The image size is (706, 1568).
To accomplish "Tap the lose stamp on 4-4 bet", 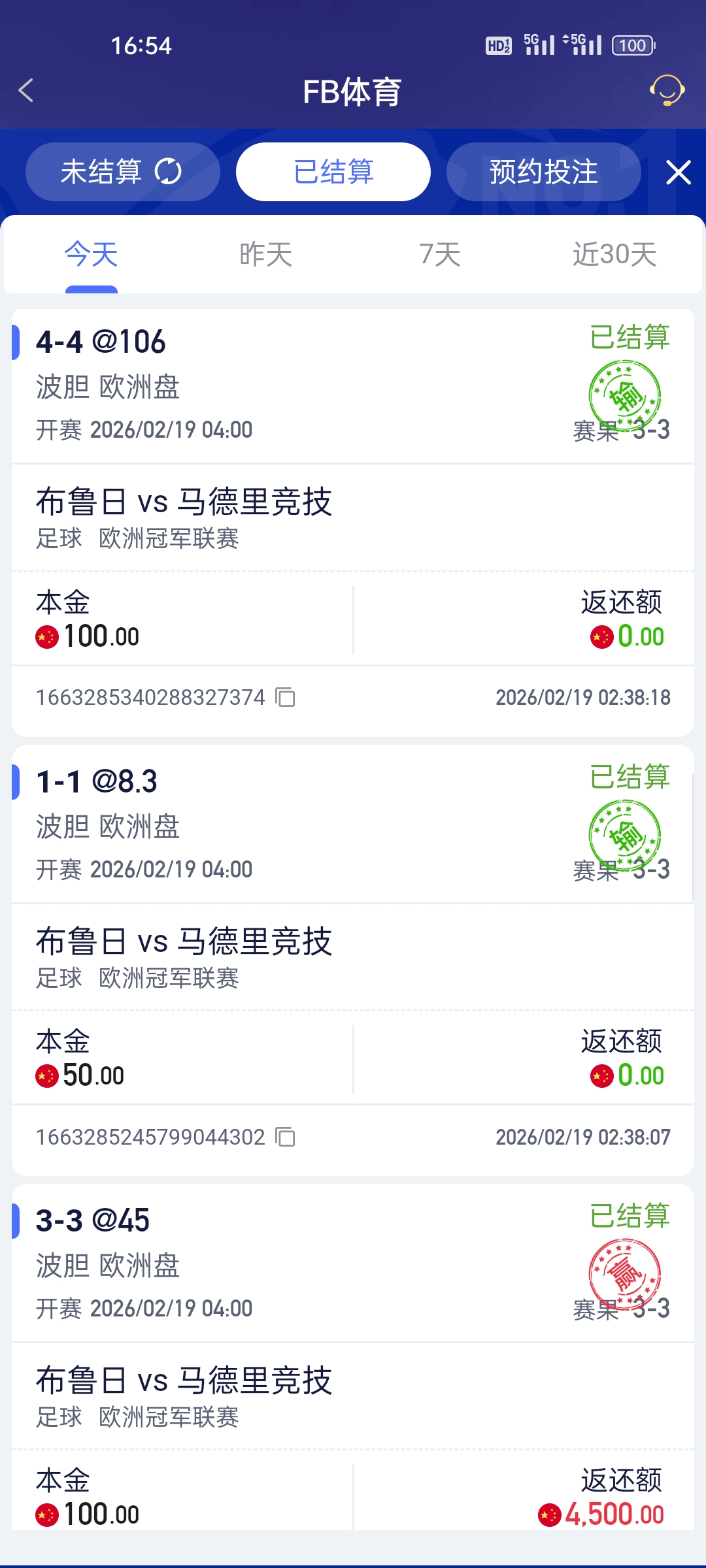I will tap(625, 395).
